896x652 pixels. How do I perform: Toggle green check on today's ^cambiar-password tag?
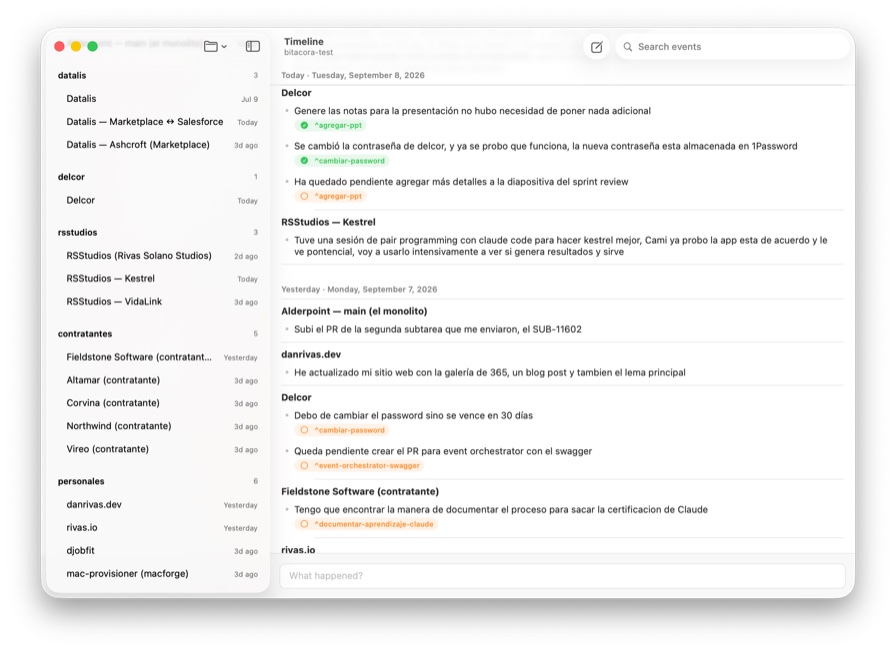click(x=304, y=161)
